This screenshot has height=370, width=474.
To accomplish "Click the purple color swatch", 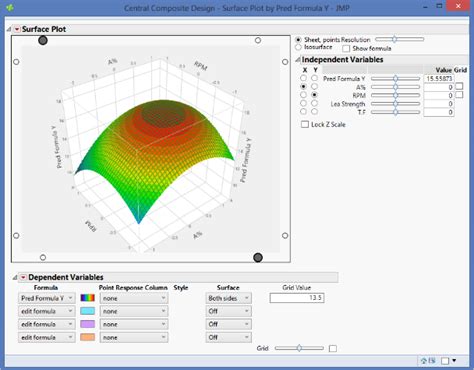I will pyautogui.click(x=88, y=324).
